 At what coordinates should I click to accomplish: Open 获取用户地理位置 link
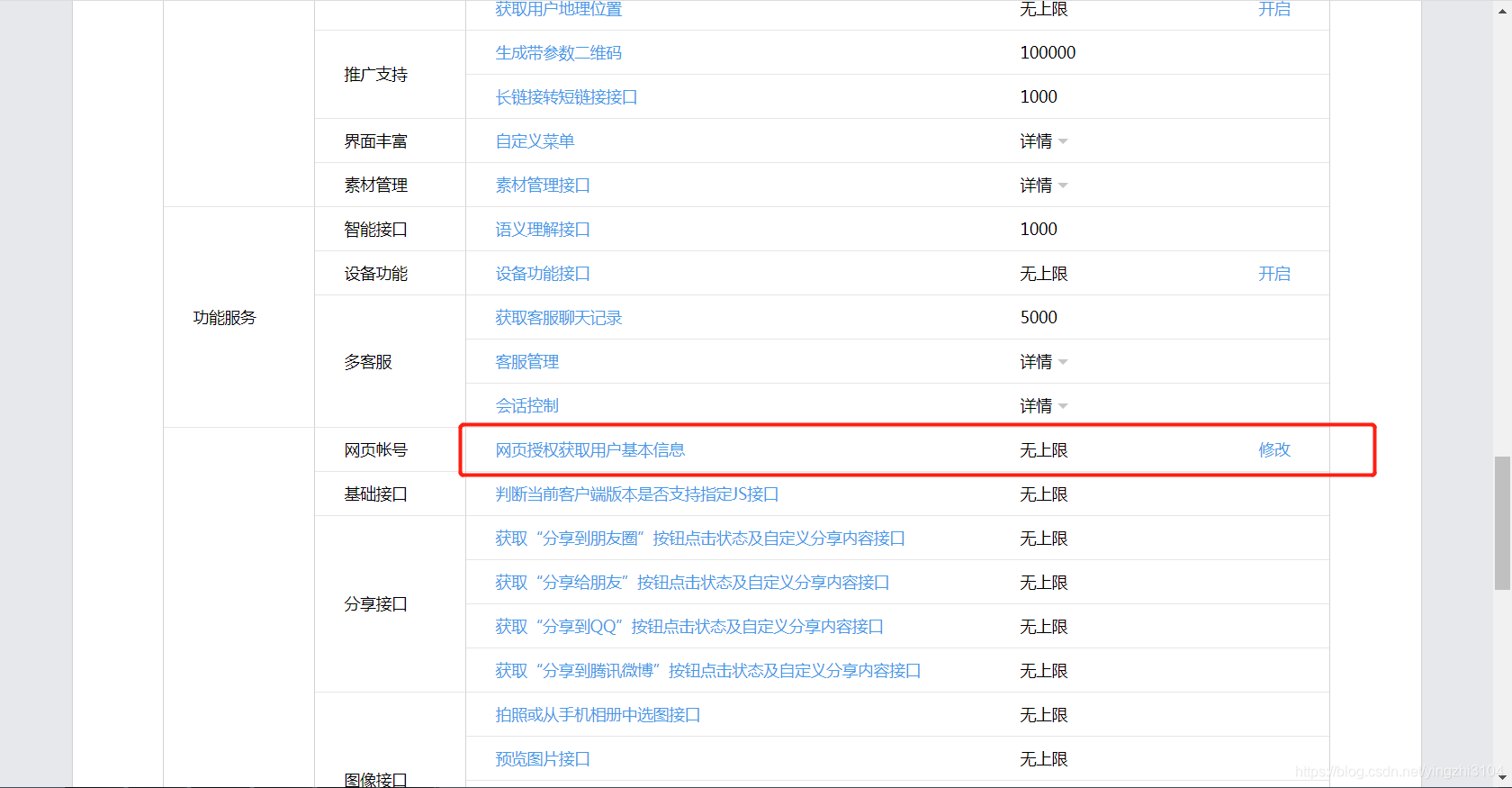coord(558,9)
